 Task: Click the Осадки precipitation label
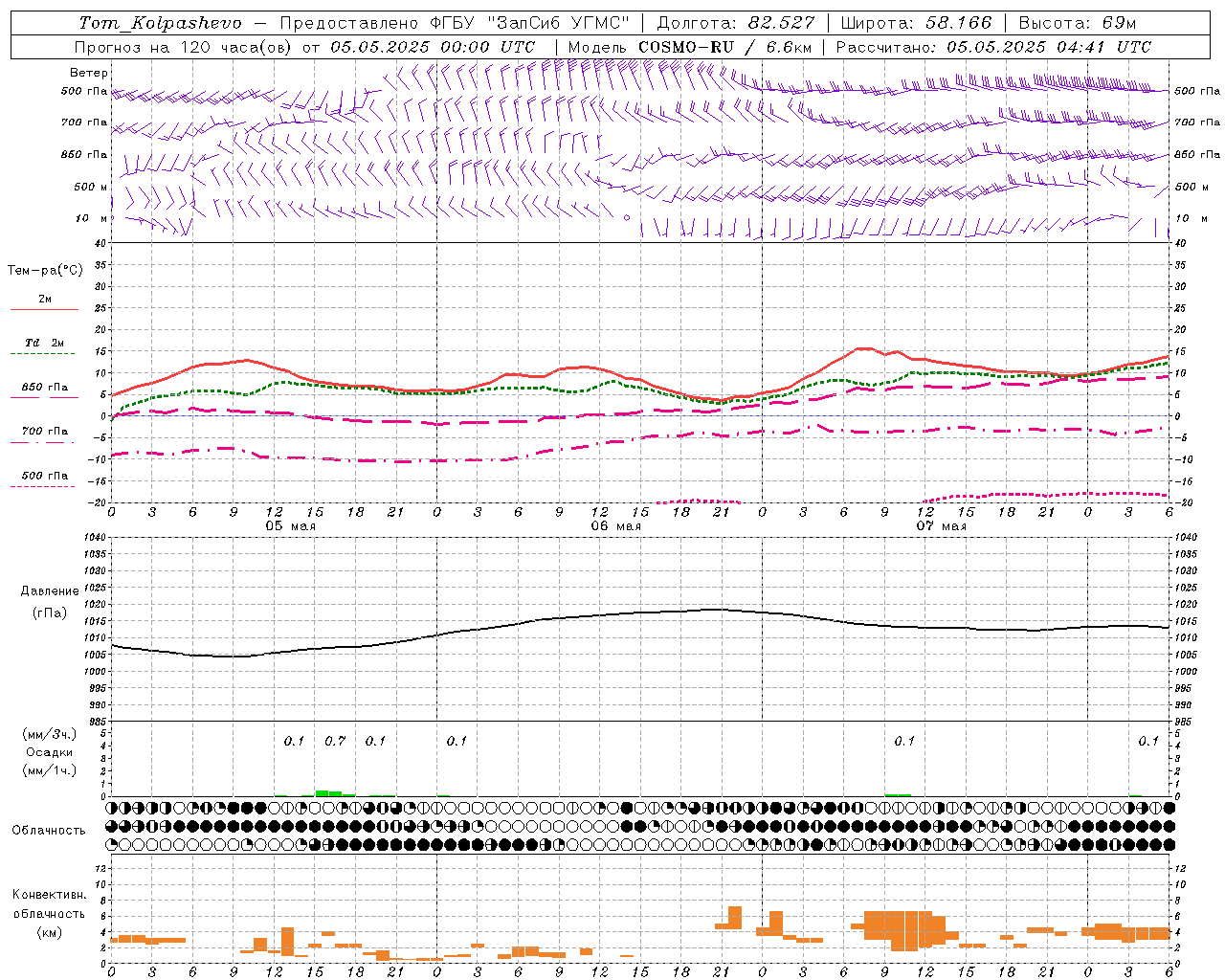(49, 752)
